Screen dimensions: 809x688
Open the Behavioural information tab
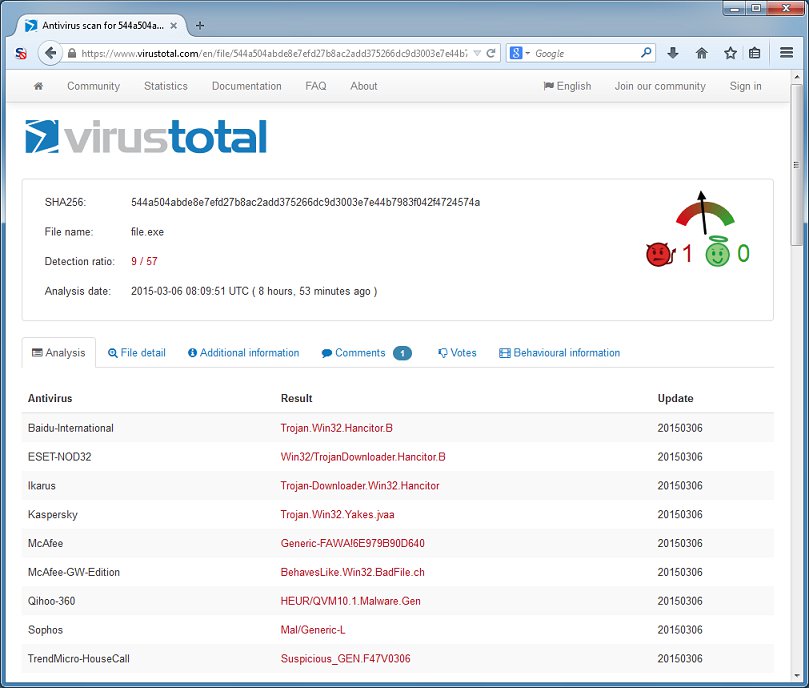click(x=559, y=353)
